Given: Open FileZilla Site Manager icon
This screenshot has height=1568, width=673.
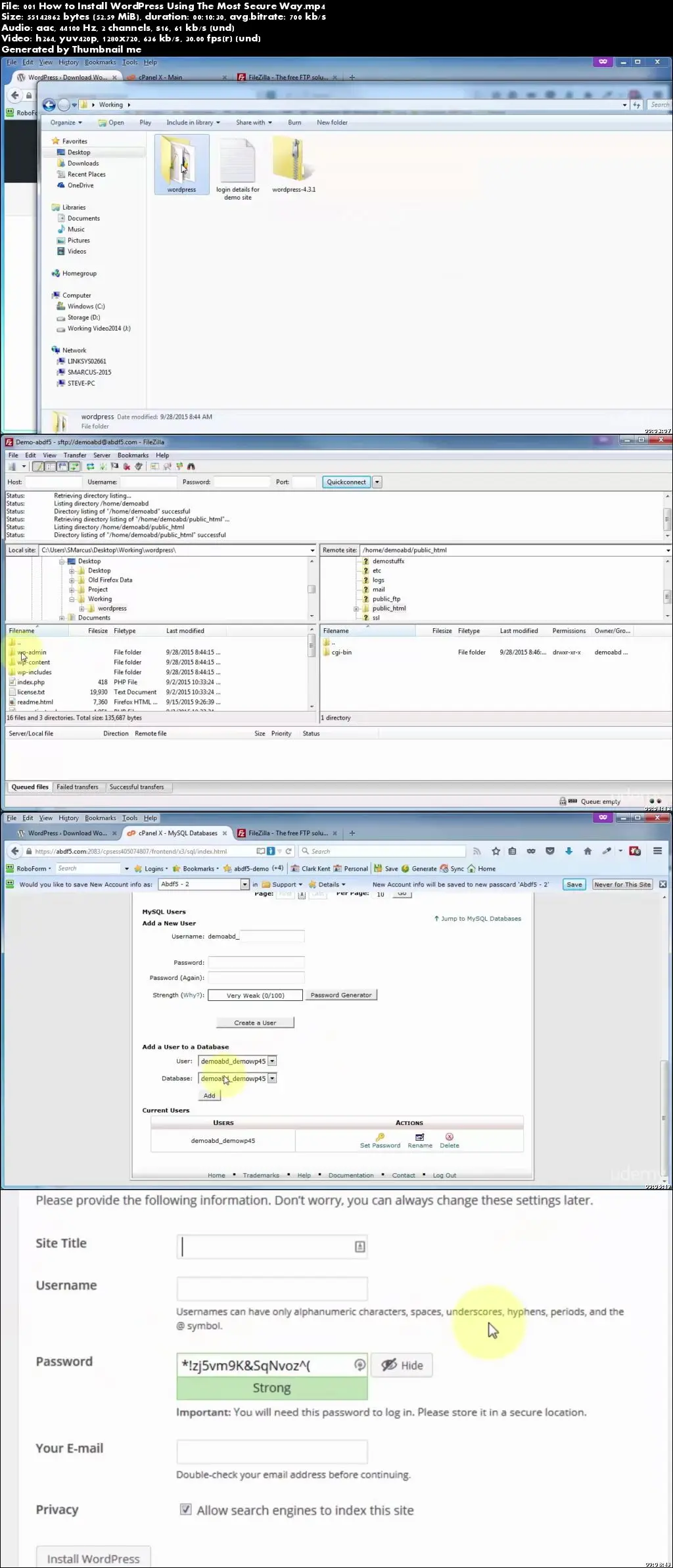Looking at the screenshot, I should point(12,467).
